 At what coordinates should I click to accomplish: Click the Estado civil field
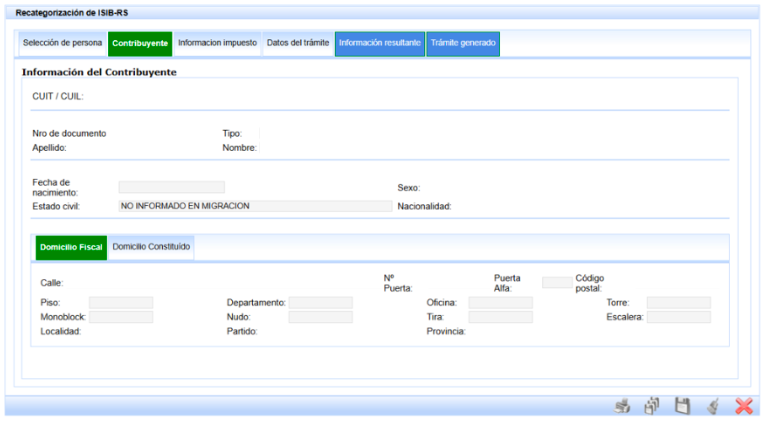[254, 206]
